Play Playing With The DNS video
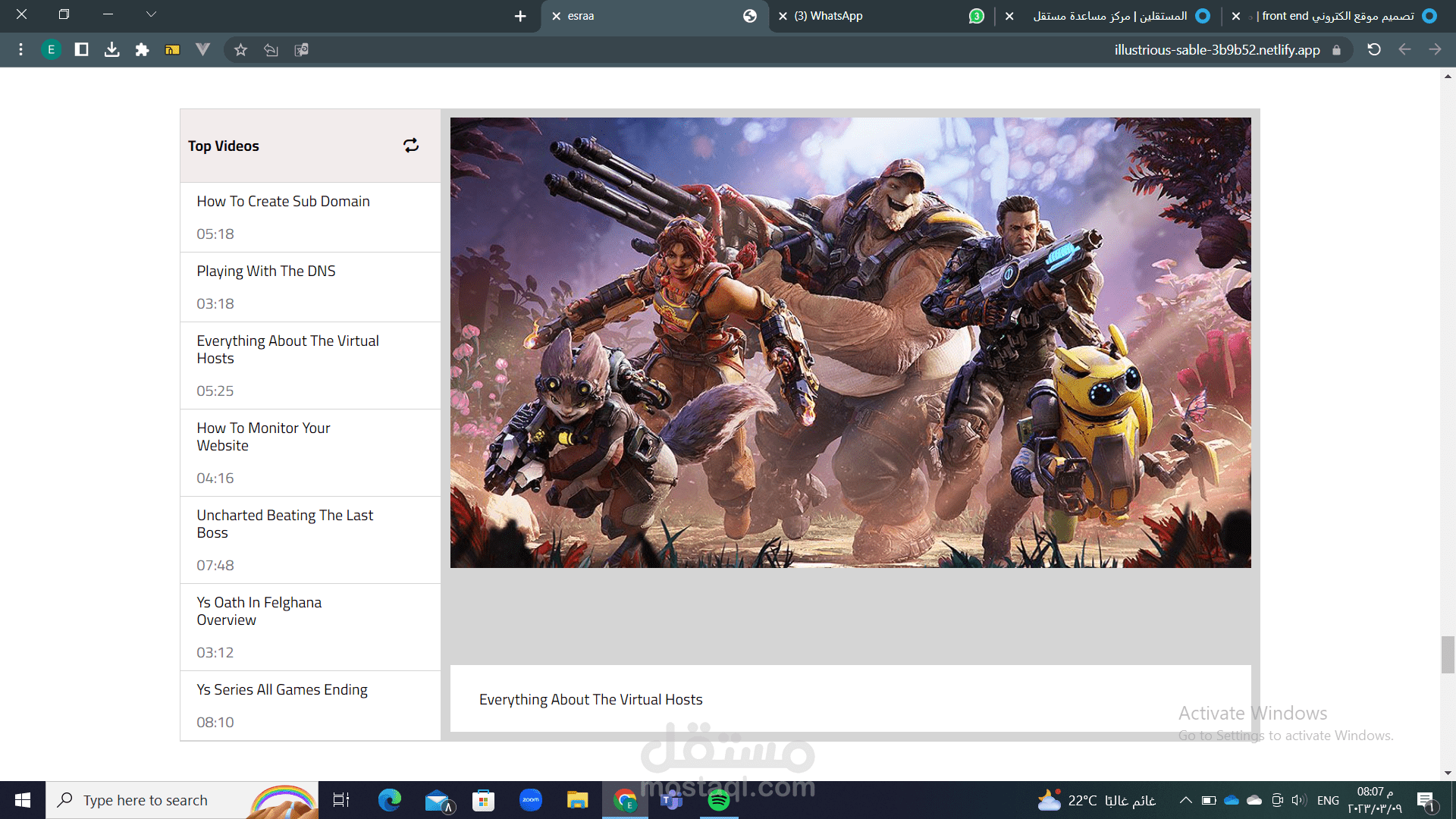The width and height of the screenshot is (1456, 819). pos(310,287)
